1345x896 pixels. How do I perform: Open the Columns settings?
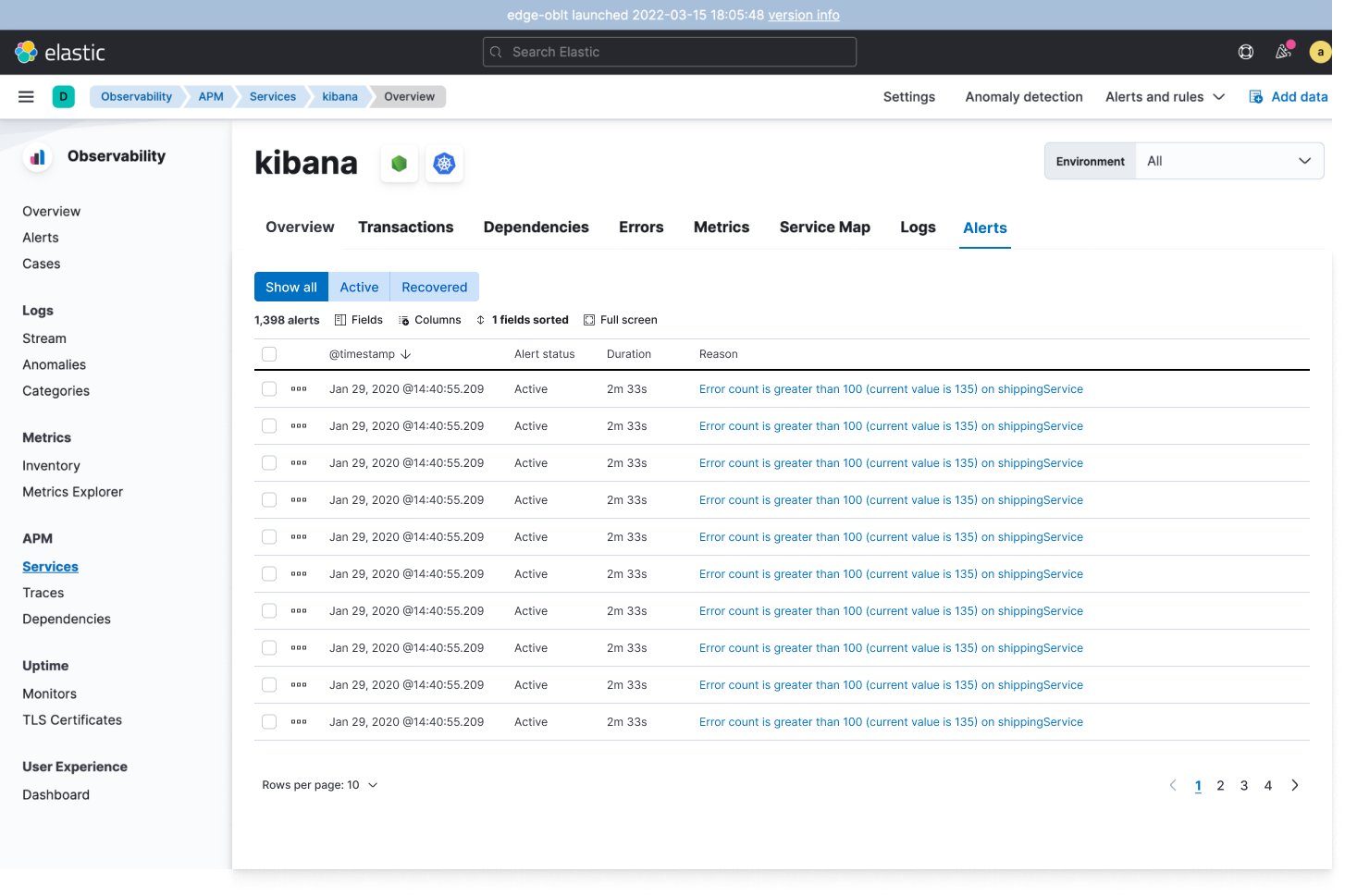tap(430, 320)
